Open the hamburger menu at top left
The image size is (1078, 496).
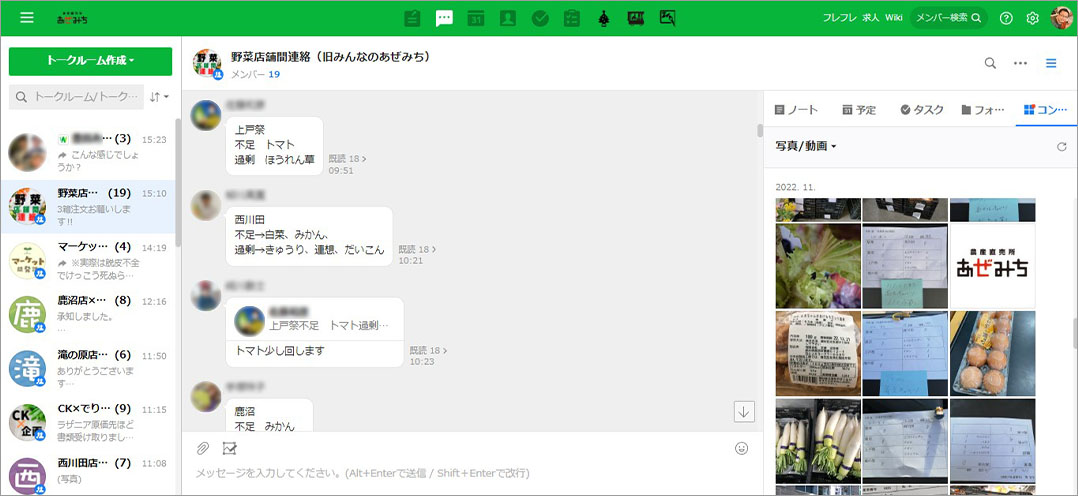(27, 18)
